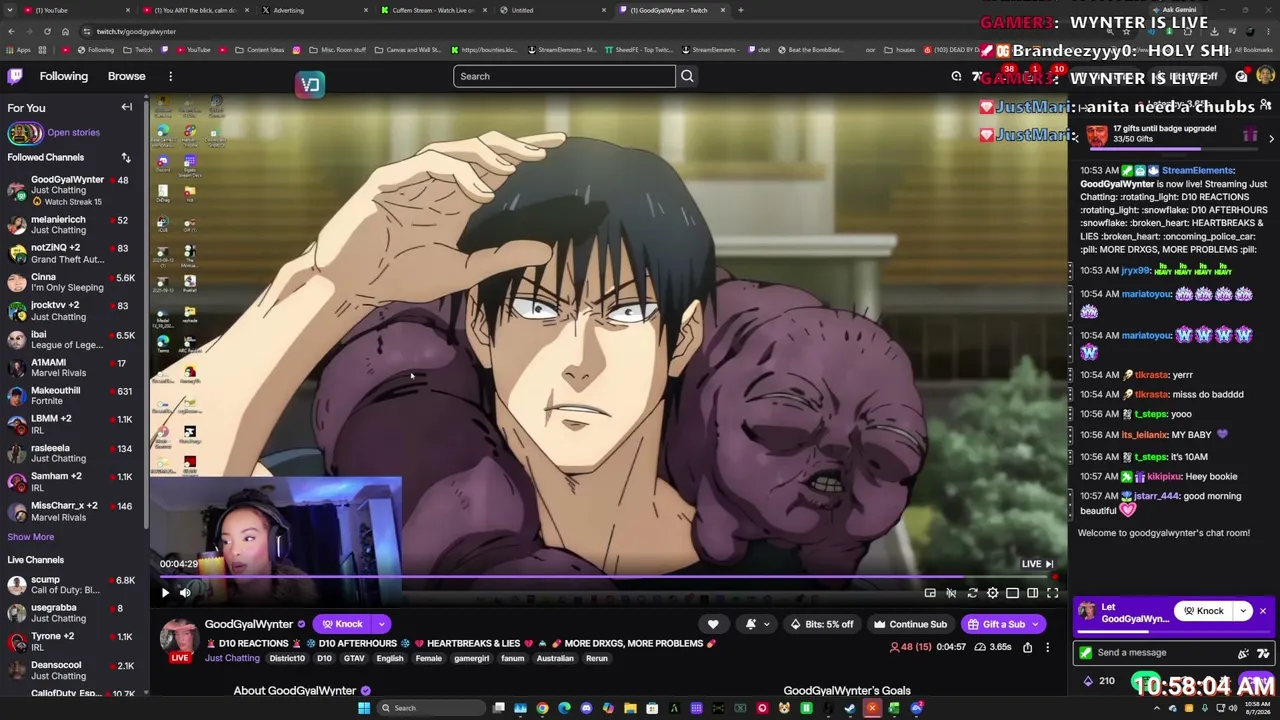Click the heart follow button
The height and width of the screenshot is (720, 1280).
[x=713, y=624]
